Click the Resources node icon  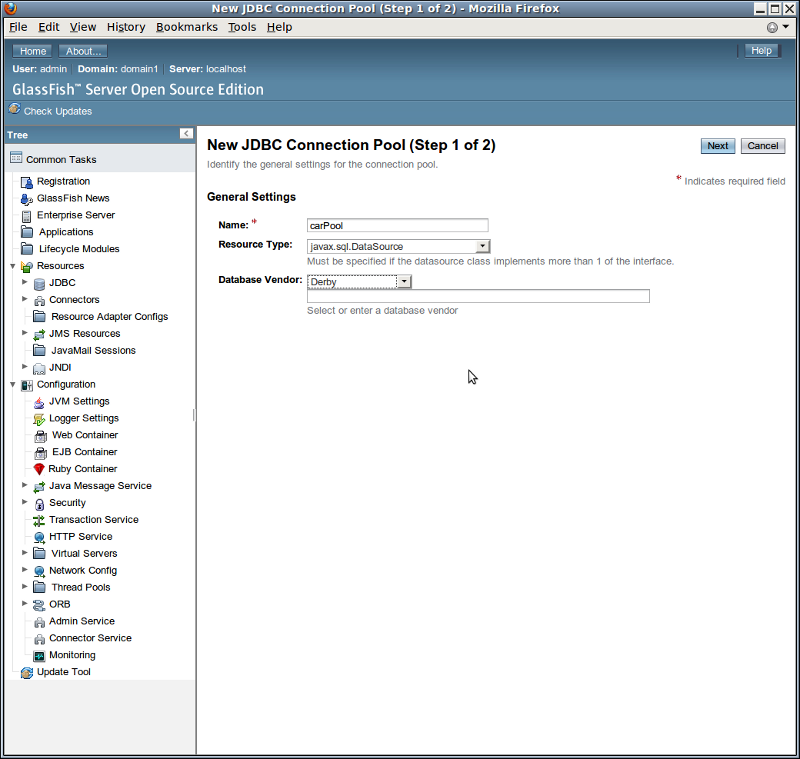(27, 266)
